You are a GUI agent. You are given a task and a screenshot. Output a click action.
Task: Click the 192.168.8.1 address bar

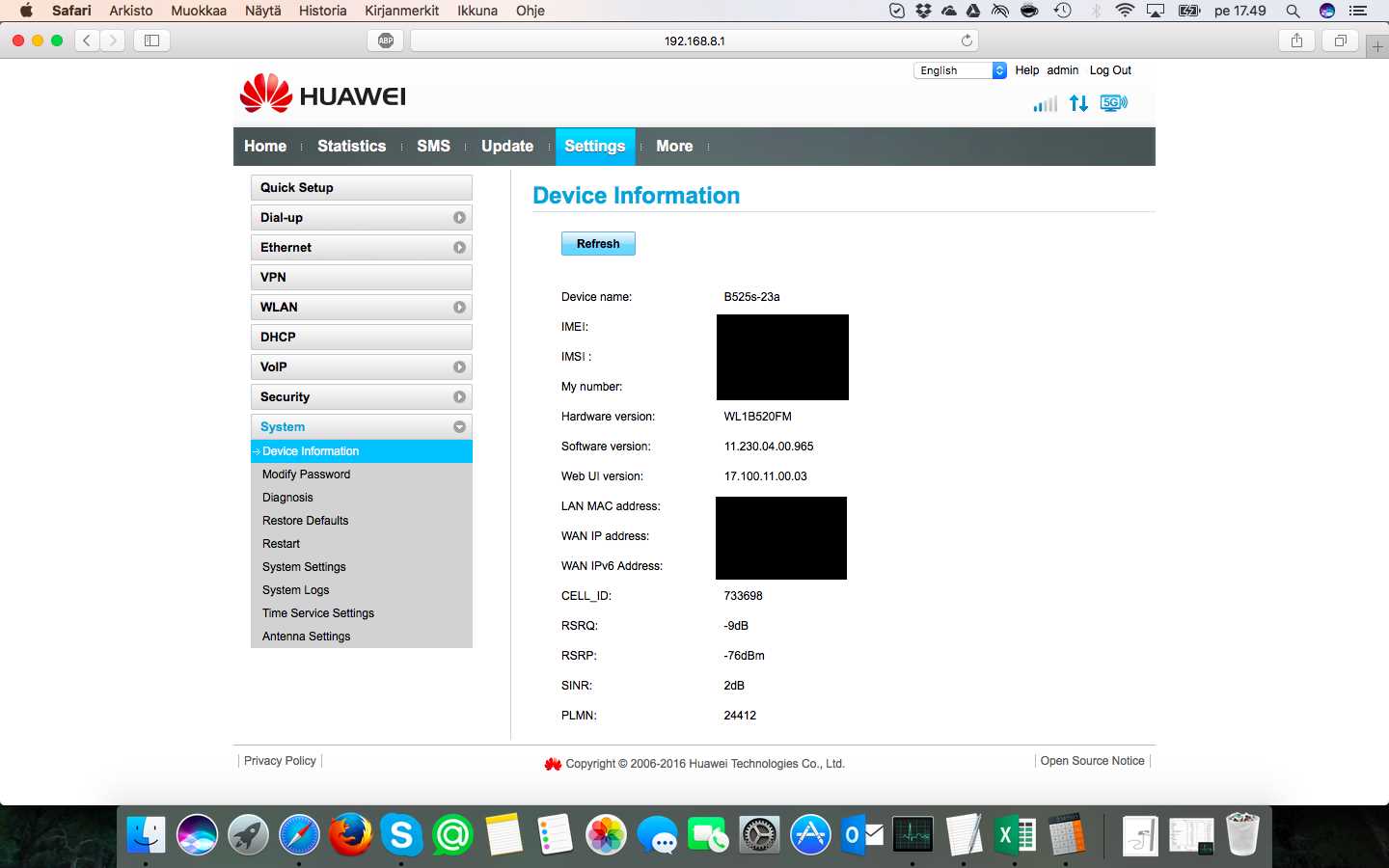(x=694, y=41)
